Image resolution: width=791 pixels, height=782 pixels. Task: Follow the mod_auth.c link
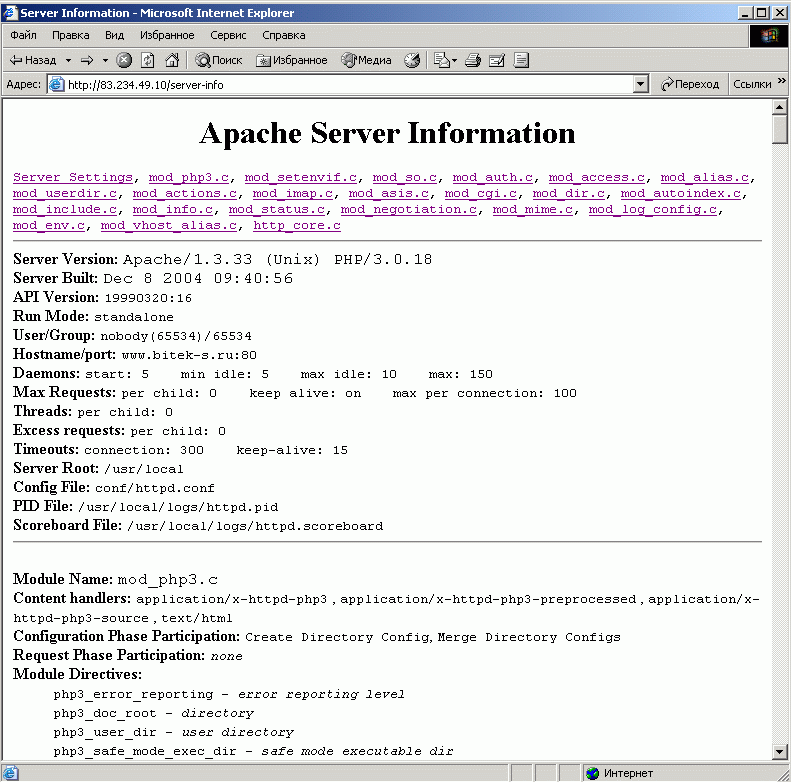pyautogui.click(x=492, y=178)
